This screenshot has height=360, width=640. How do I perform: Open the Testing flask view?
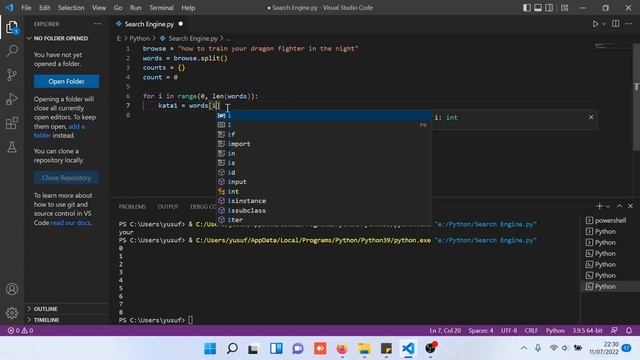12,147
